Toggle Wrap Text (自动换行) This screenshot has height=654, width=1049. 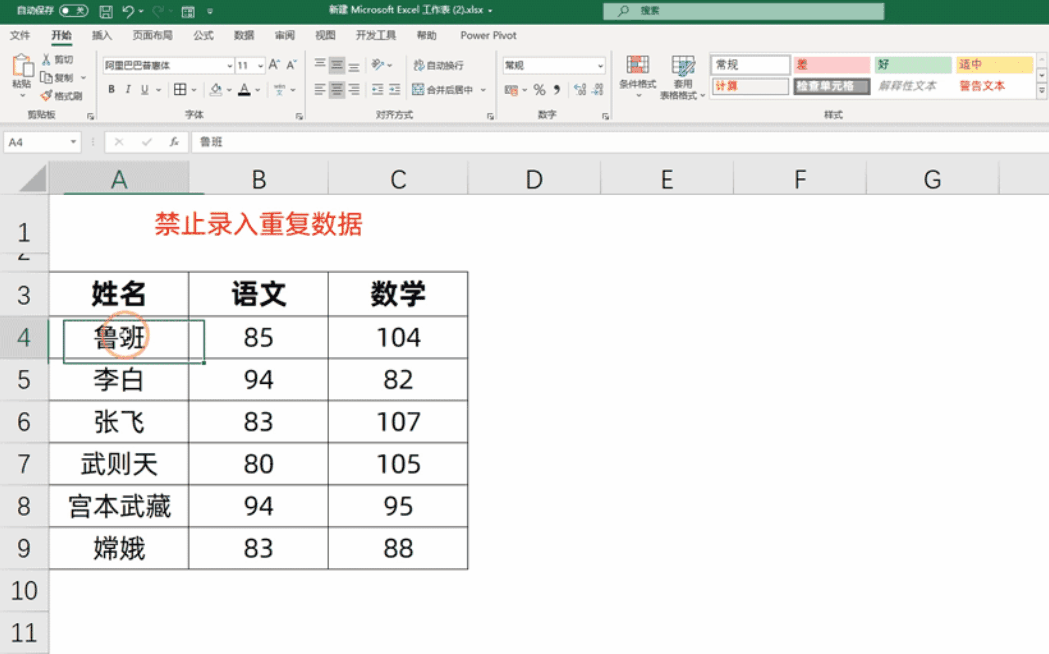point(438,65)
